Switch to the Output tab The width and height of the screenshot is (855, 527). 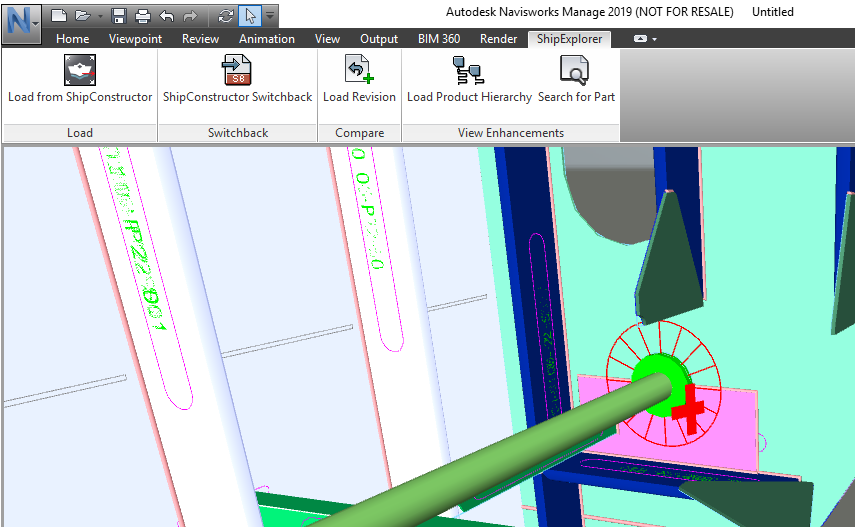click(x=378, y=39)
